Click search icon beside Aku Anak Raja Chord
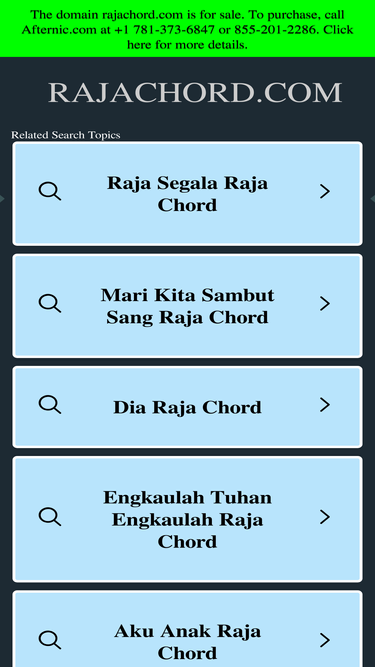 [50, 640]
